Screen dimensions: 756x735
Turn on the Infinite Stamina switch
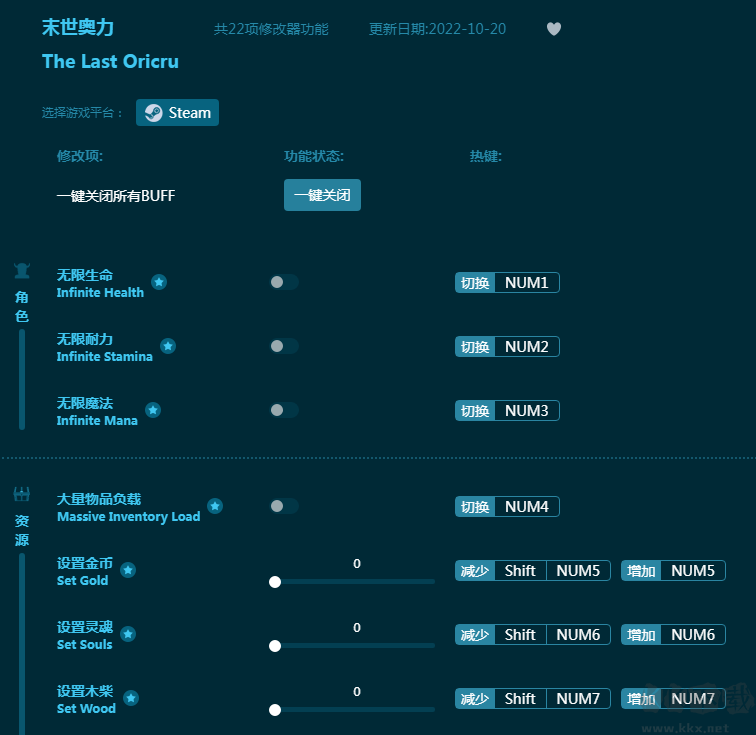click(x=284, y=346)
